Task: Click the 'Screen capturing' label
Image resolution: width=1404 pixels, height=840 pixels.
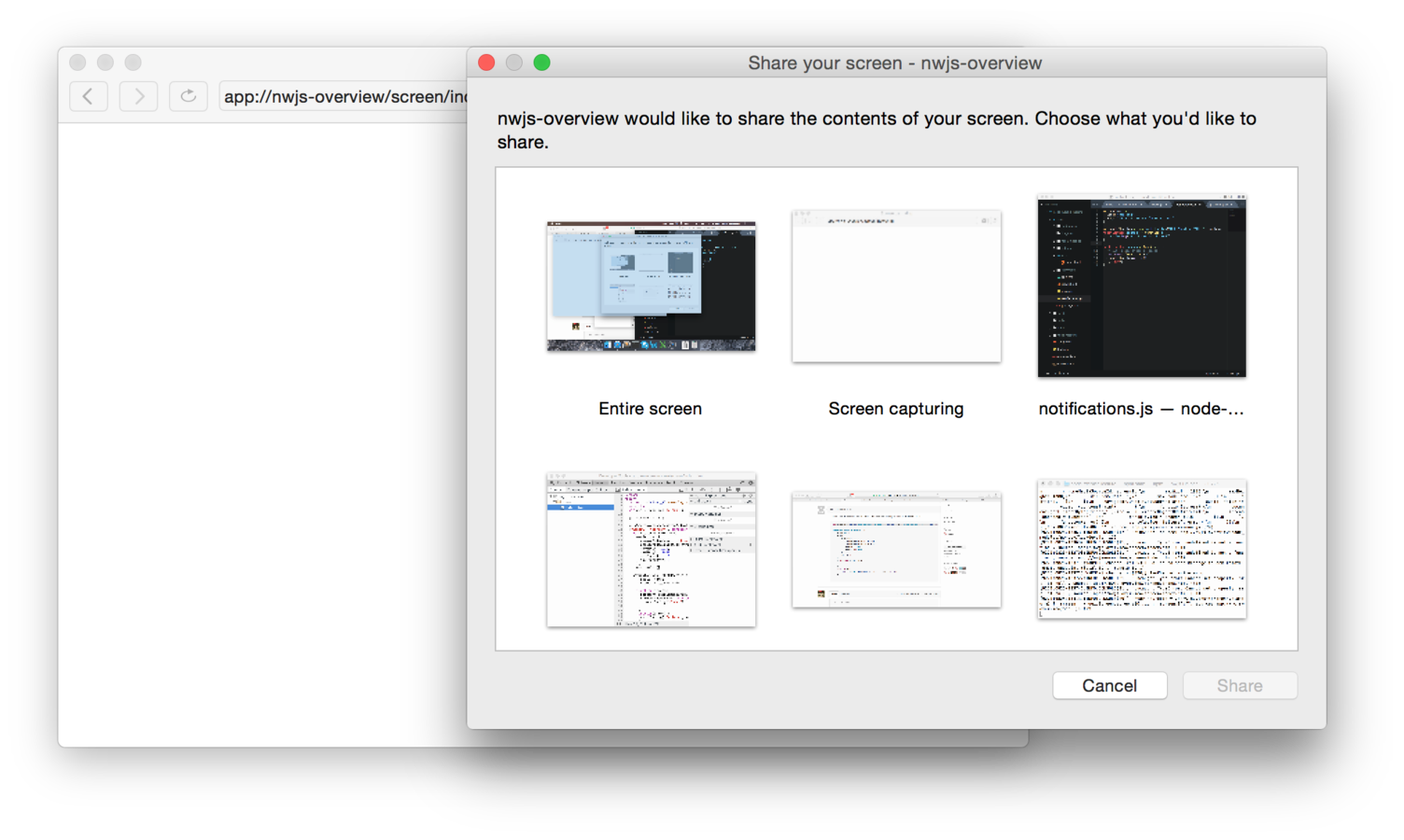Action: (896, 409)
